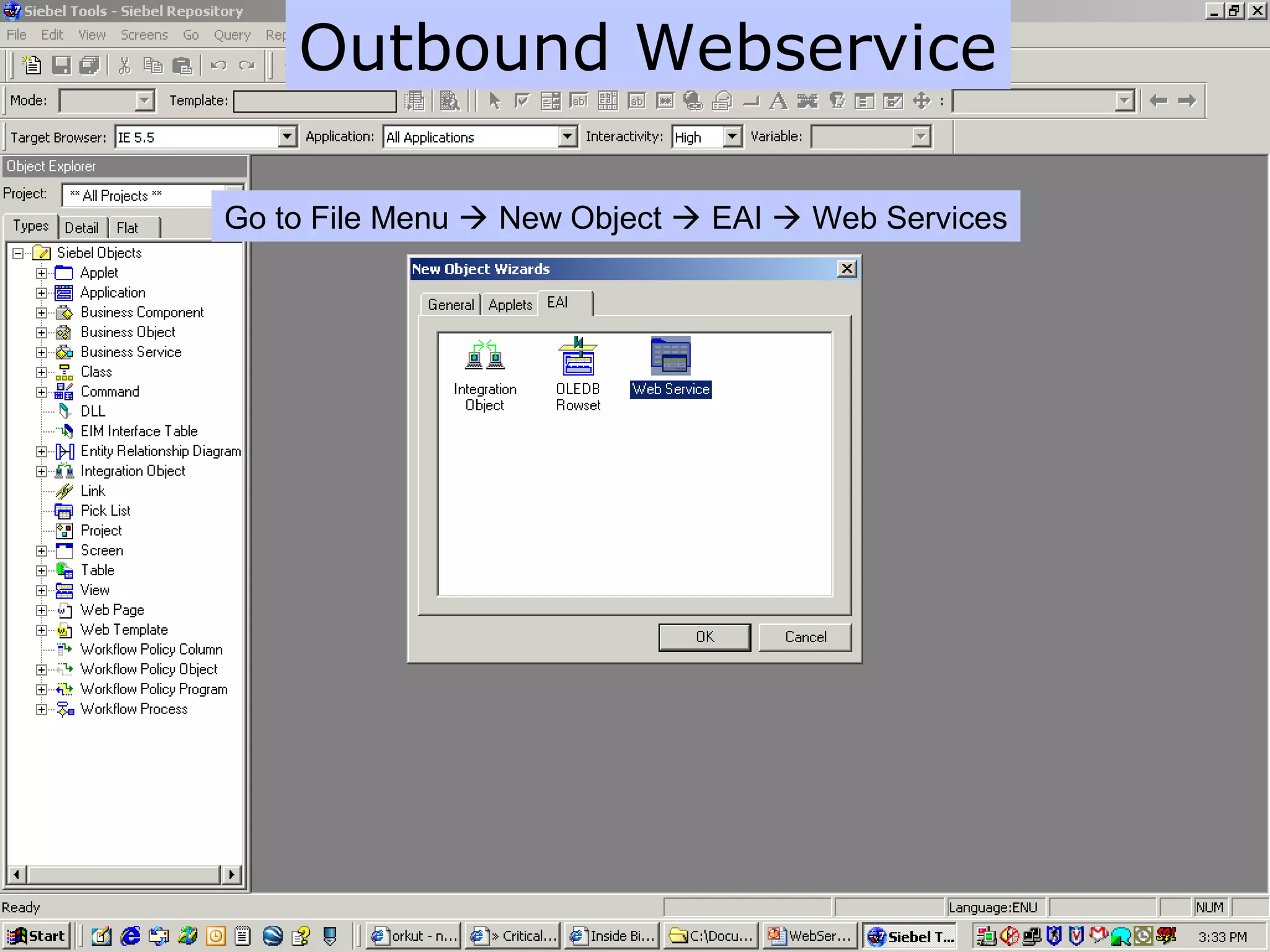1270x952 pixels.
Task: Click the Start button
Action: click(37, 936)
